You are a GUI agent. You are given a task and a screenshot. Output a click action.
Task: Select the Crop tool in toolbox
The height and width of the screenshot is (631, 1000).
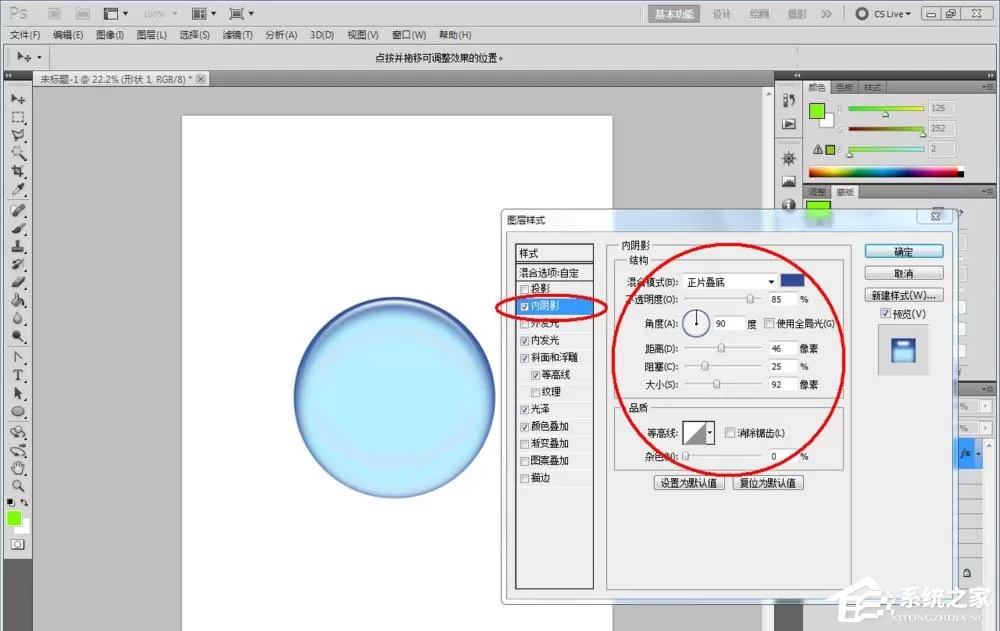click(x=18, y=171)
